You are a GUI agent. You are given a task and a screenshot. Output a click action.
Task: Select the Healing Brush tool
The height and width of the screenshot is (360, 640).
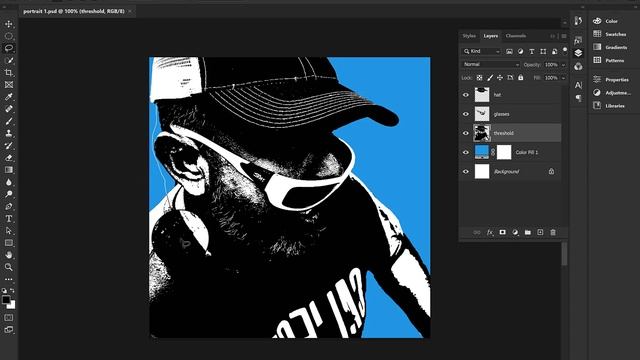[9, 109]
